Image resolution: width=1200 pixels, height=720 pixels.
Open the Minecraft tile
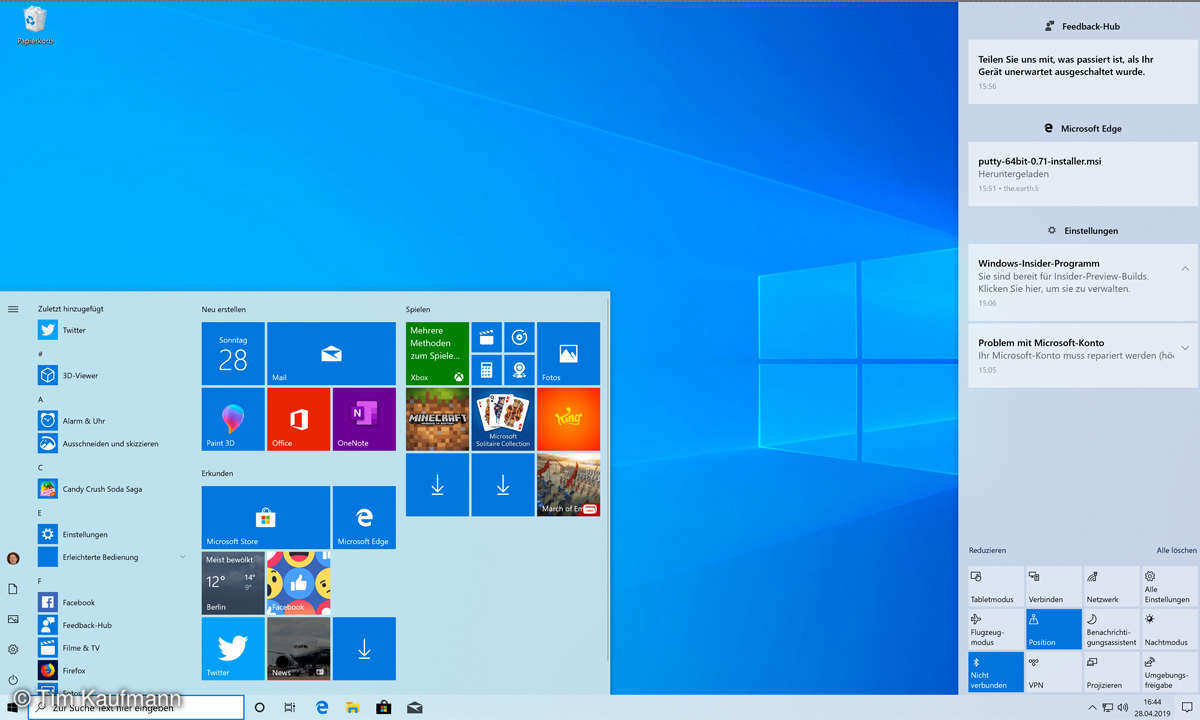point(437,419)
